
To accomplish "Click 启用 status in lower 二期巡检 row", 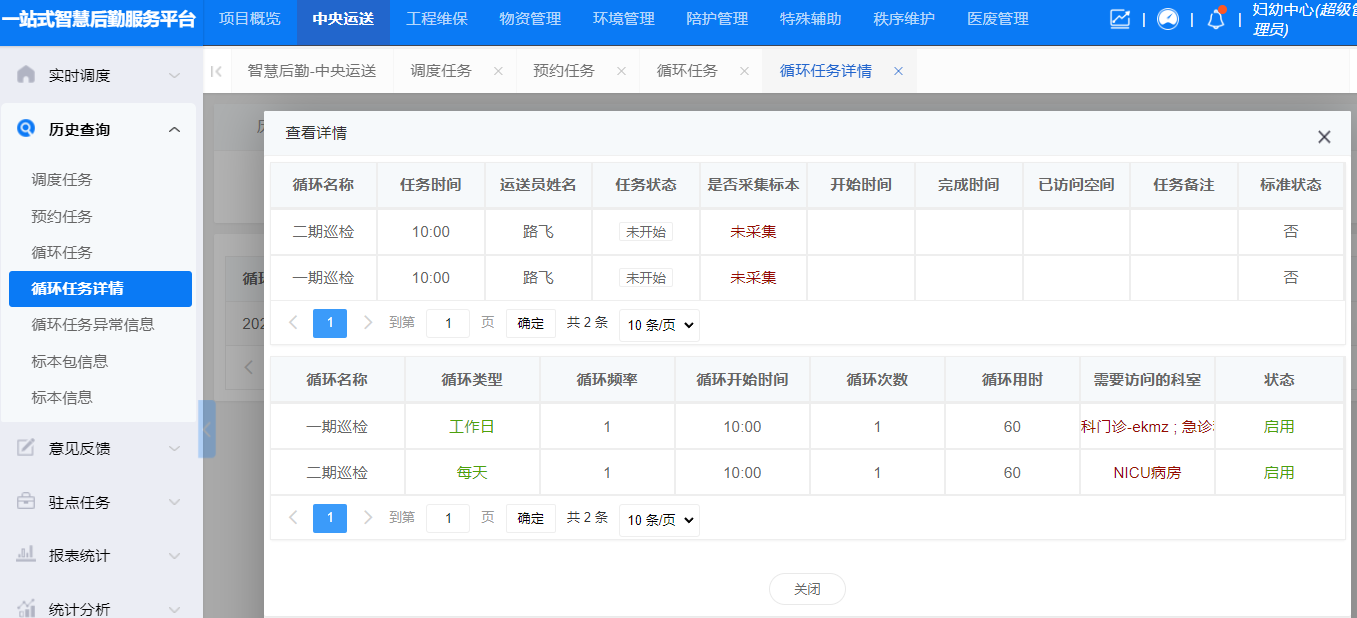I will click(1279, 473).
